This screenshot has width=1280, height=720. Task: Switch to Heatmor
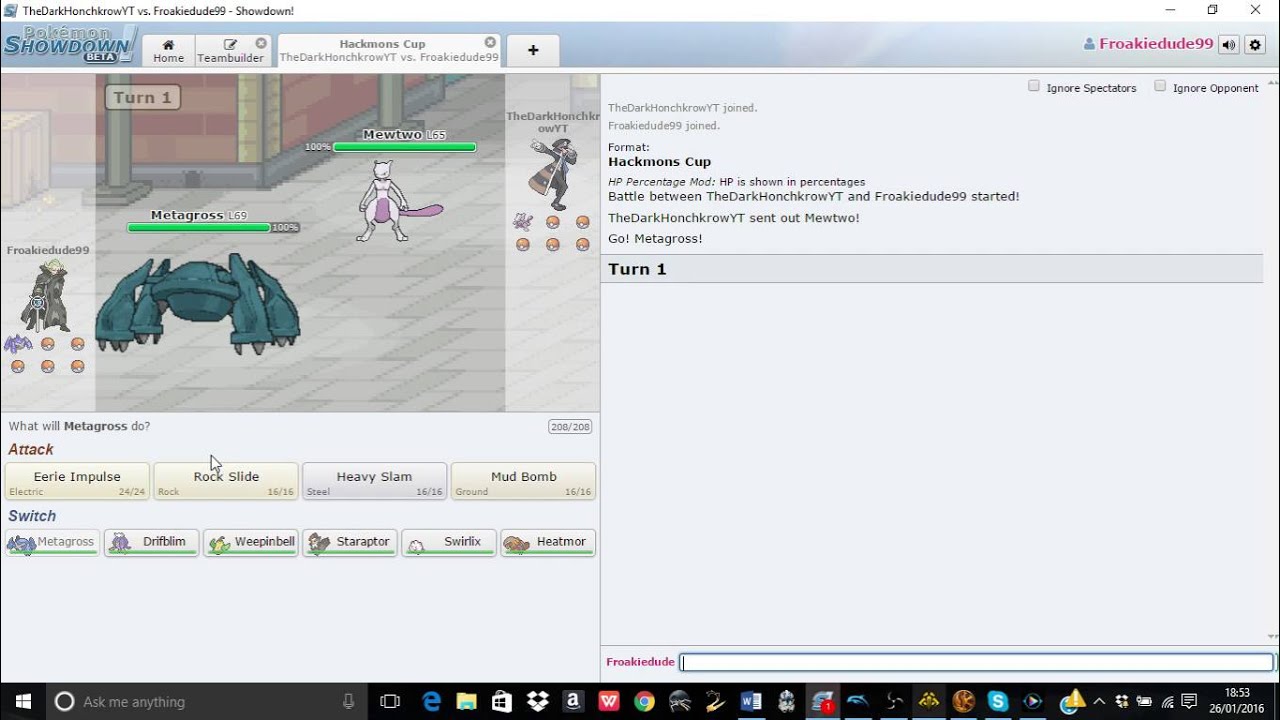click(548, 543)
